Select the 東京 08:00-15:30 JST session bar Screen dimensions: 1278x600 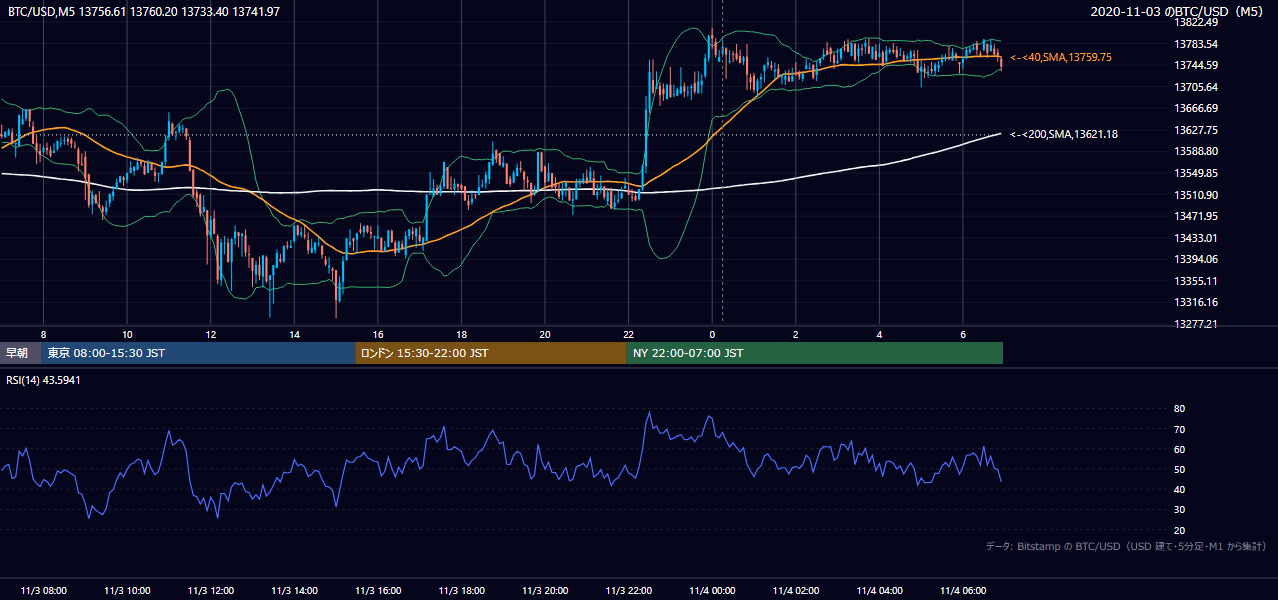point(199,353)
